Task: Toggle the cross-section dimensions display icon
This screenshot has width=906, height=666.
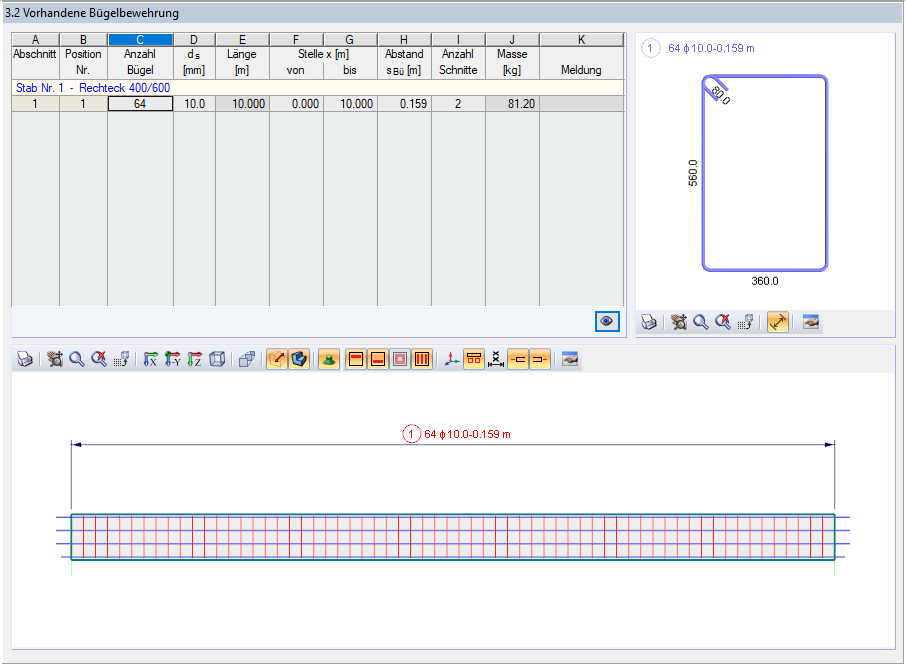Action: [x=474, y=359]
